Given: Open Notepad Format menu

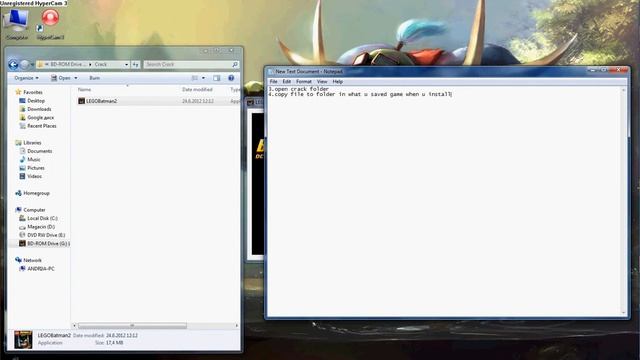Looking at the screenshot, I should click(x=304, y=82).
